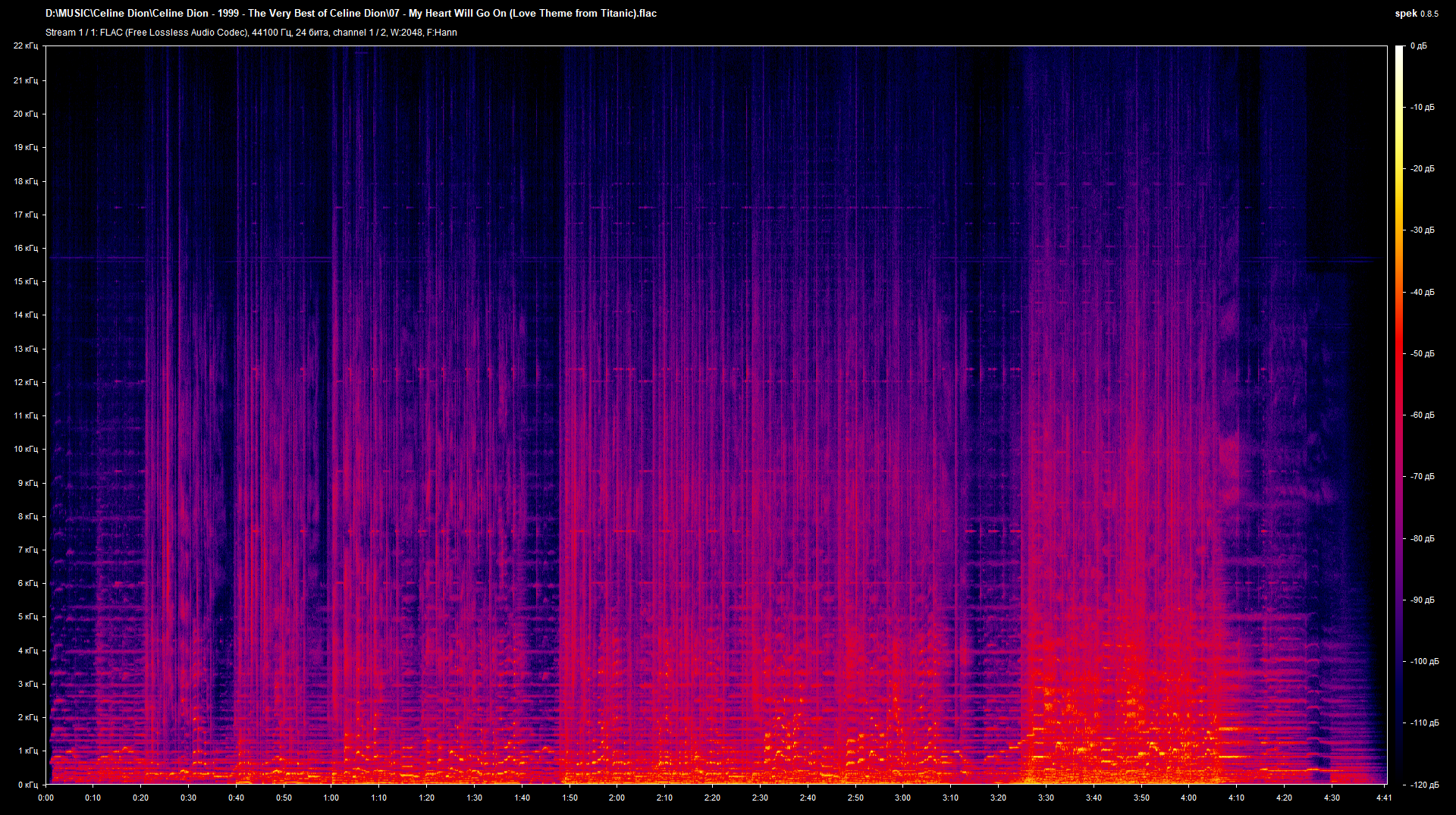Click the 16 кГц frequency axis label
This screenshot has height=815, width=1456.
[26, 248]
